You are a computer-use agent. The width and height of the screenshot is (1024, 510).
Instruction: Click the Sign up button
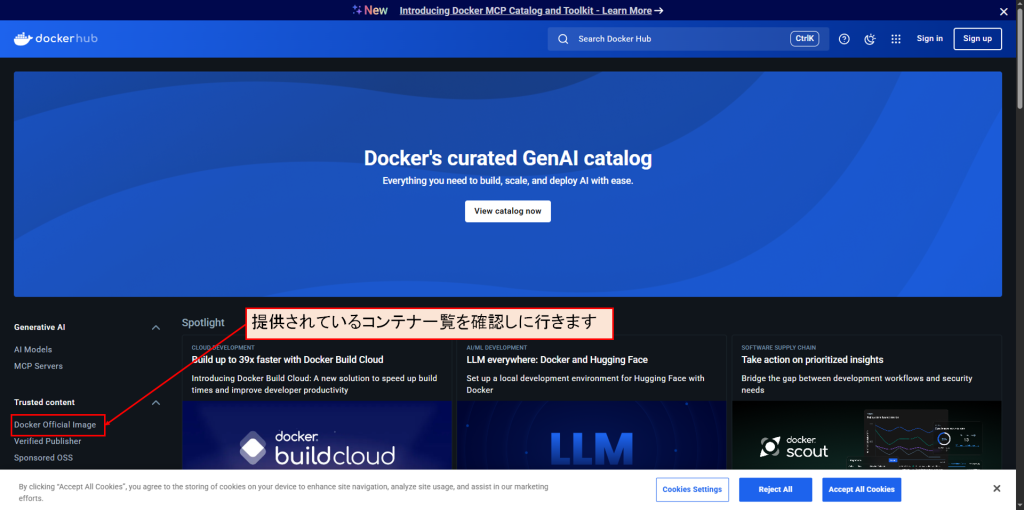point(977,39)
